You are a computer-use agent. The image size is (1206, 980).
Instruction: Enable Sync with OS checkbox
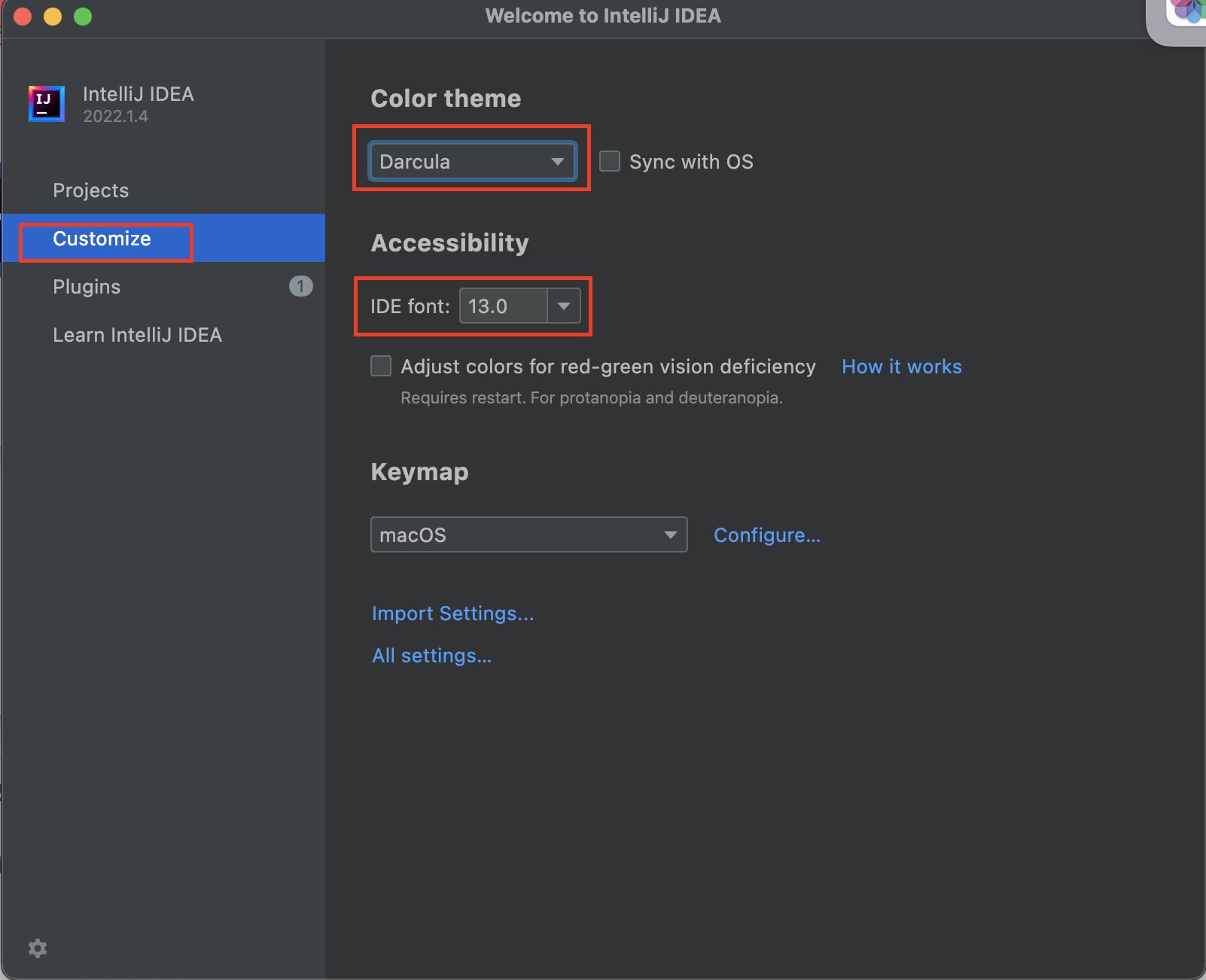coord(610,162)
